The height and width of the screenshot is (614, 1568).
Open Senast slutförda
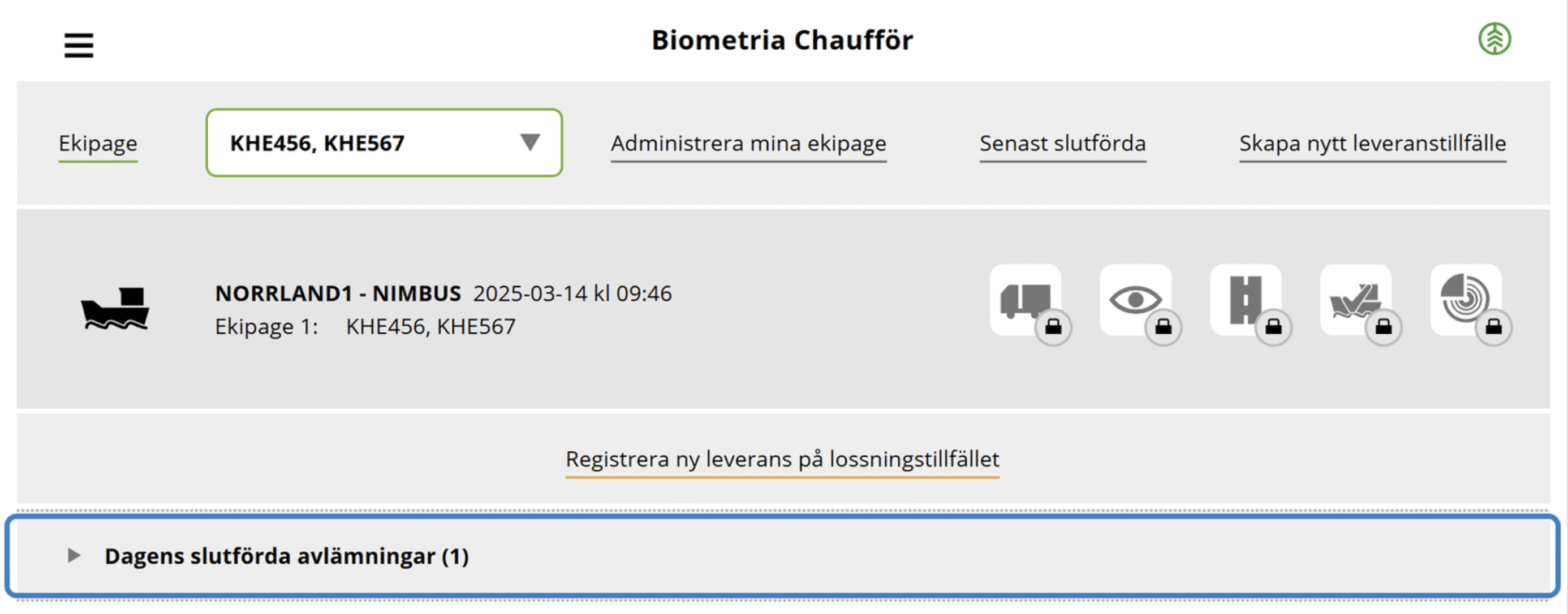click(x=1063, y=144)
